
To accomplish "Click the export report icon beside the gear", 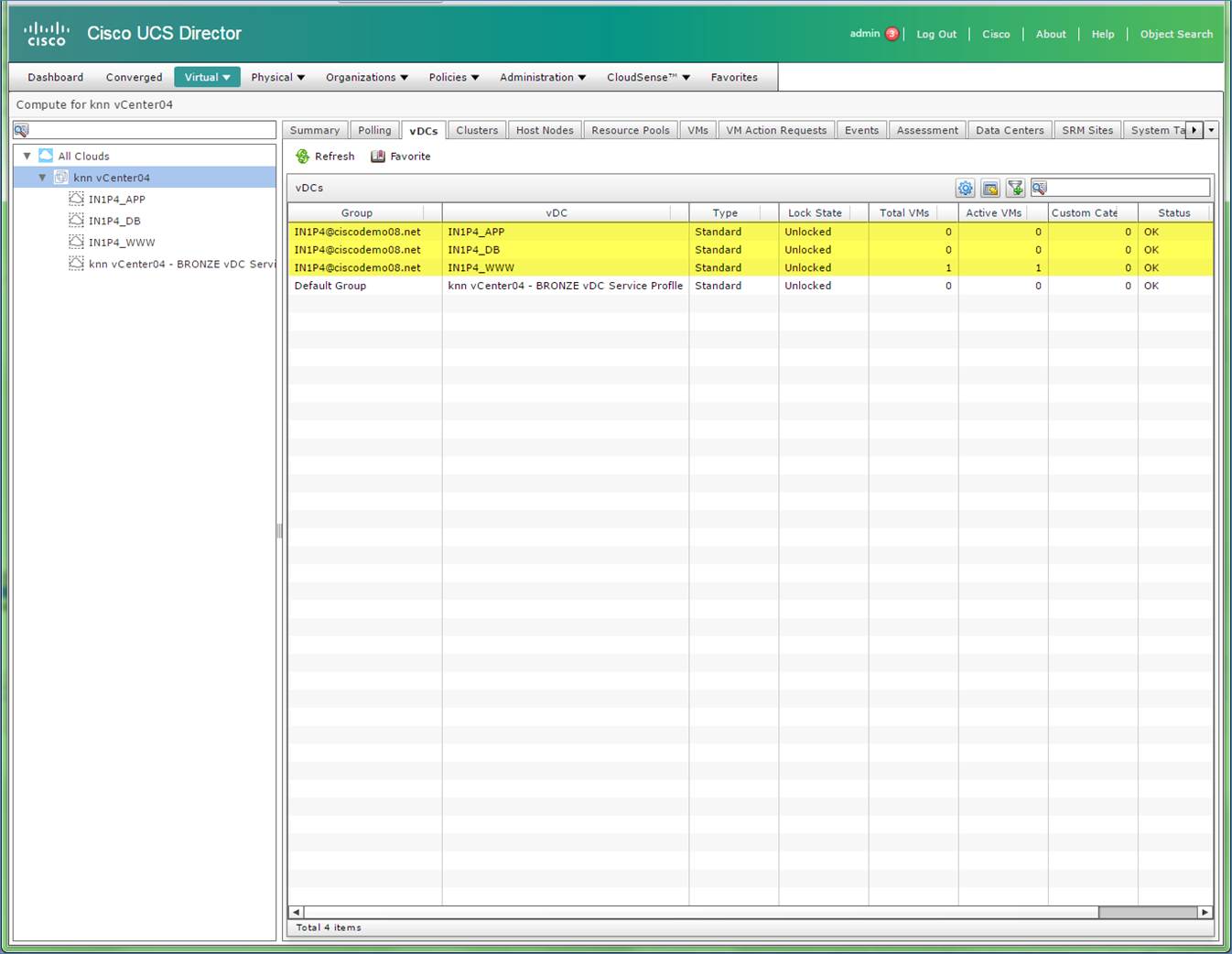I will [989, 188].
